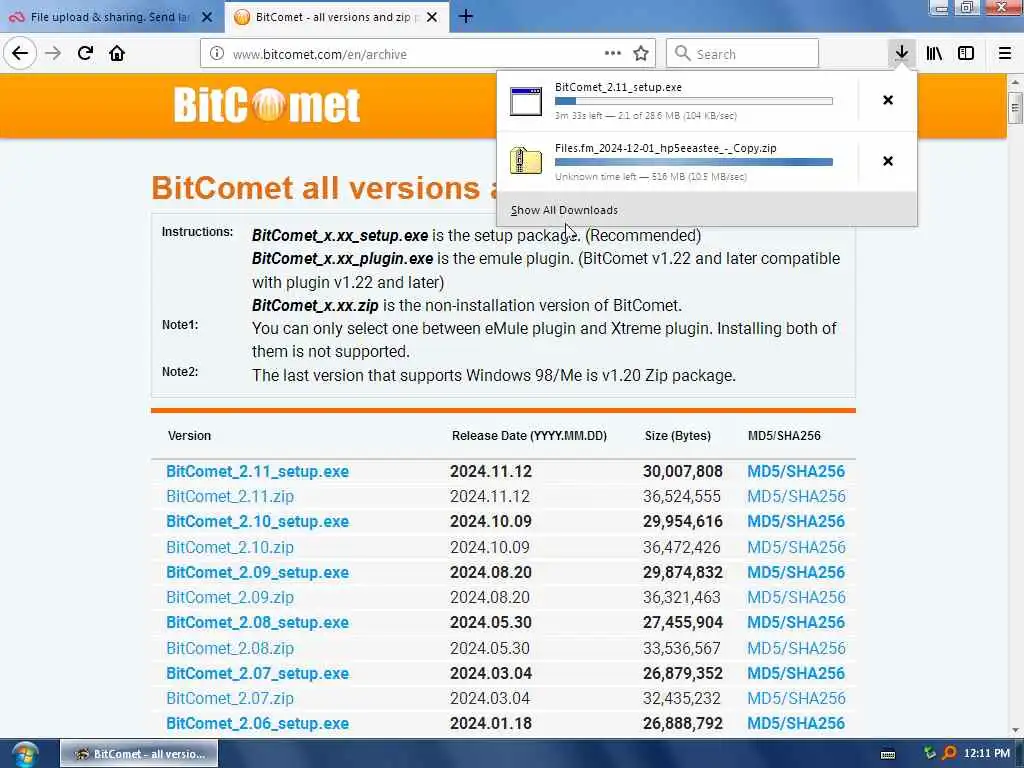Click BitComet taskbar window button
This screenshot has width=1024, height=768.
point(139,754)
